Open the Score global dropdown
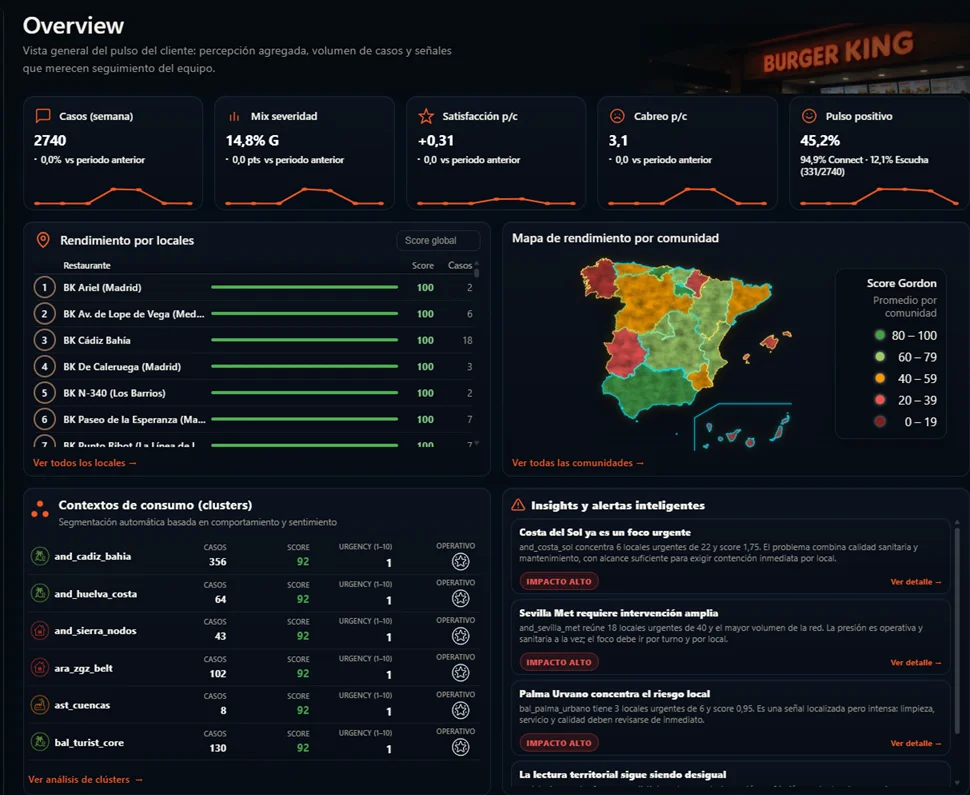Viewport: 970px width, 795px height. point(438,240)
